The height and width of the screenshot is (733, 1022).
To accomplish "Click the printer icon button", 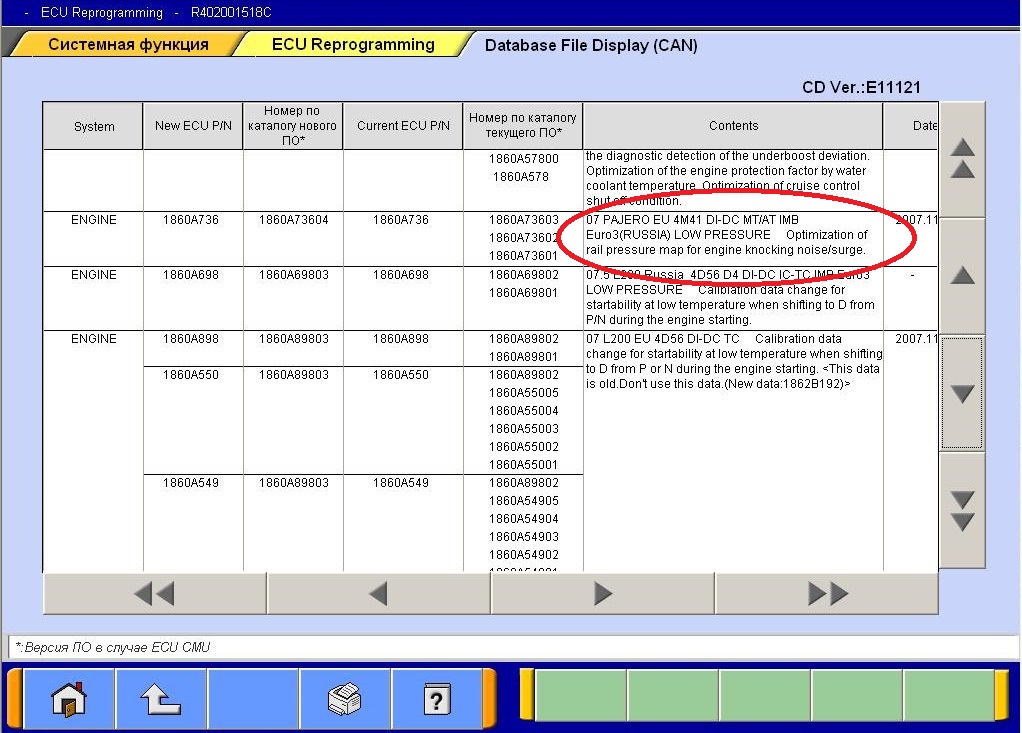I will [344, 698].
